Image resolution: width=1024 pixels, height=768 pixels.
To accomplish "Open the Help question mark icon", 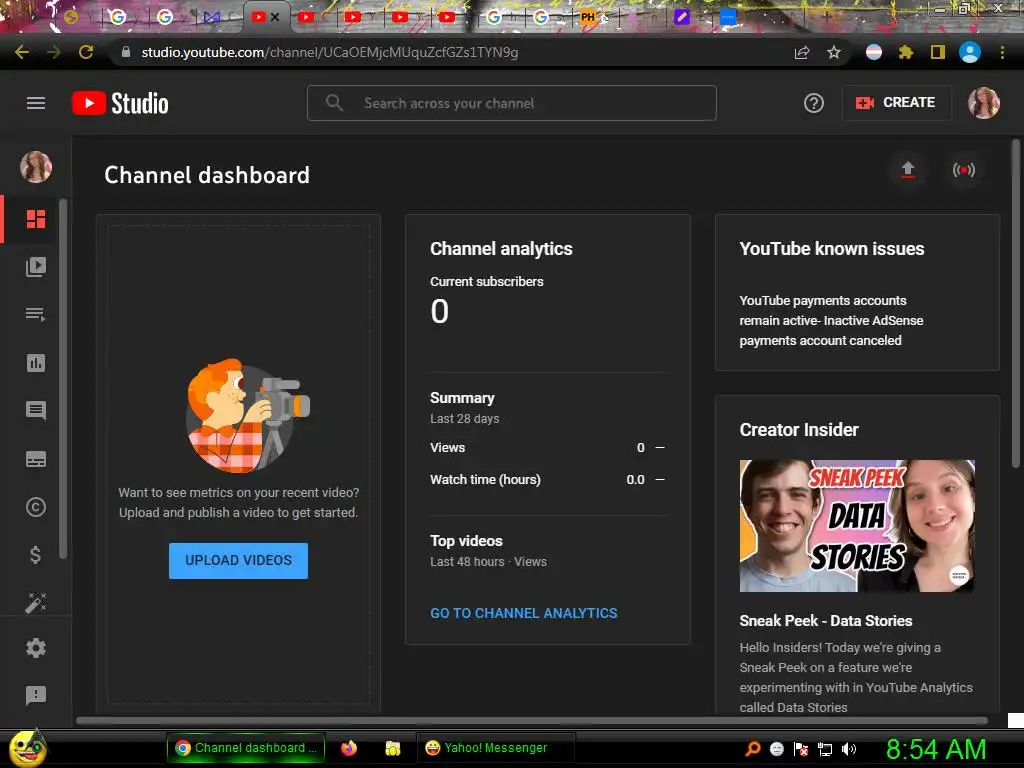I will click(x=814, y=103).
